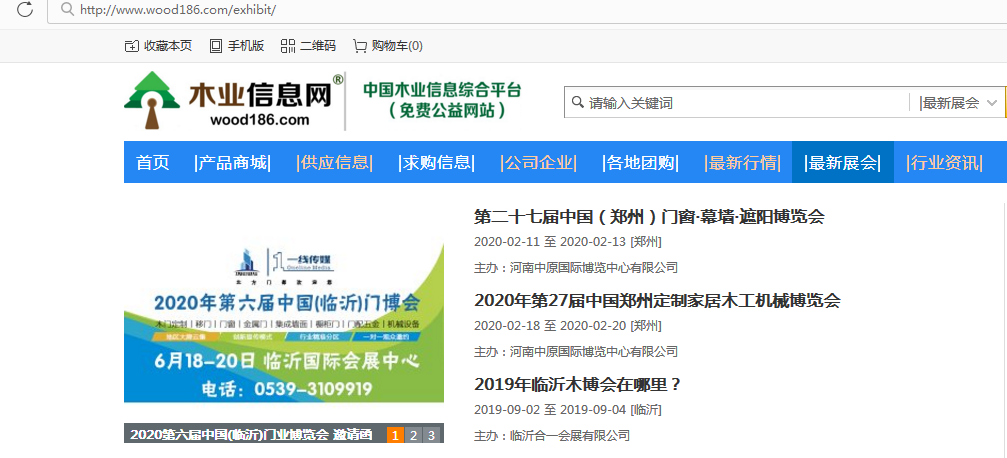This screenshot has height=458, width=1007.
Task: Open the 产品商城 nav tab
Action: click(232, 163)
